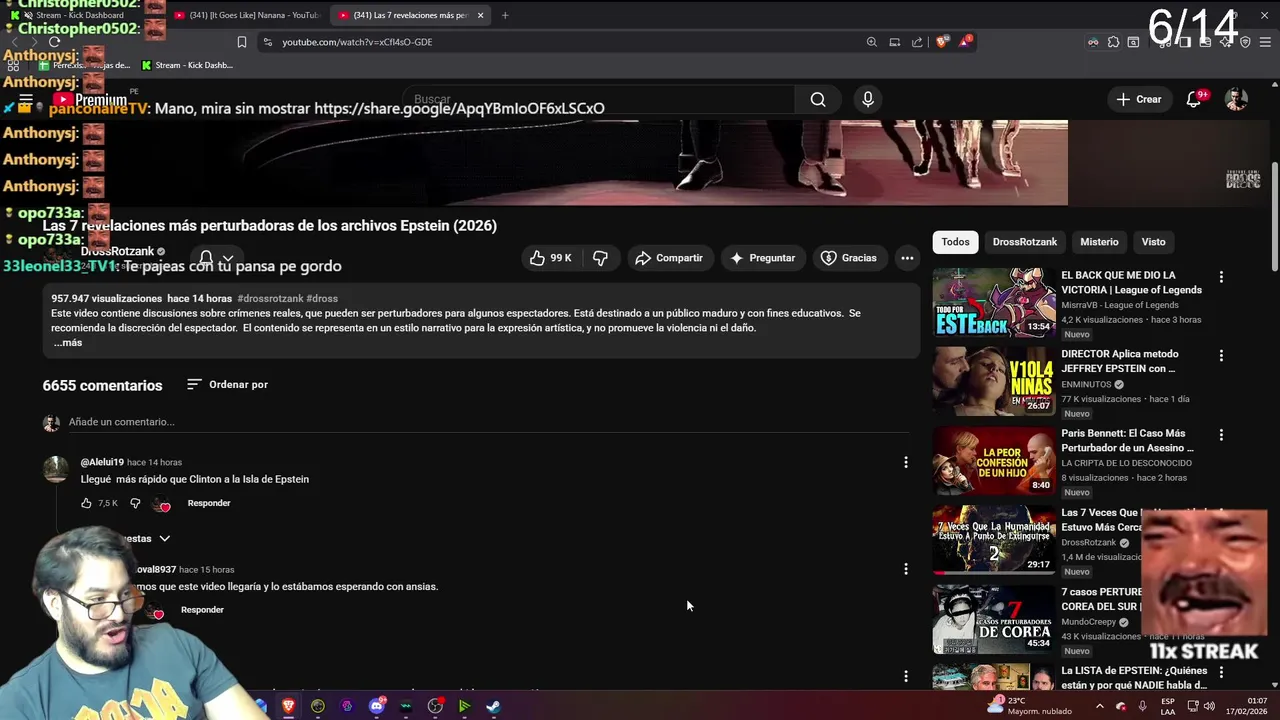Open Steam from the taskbar

tap(494, 706)
